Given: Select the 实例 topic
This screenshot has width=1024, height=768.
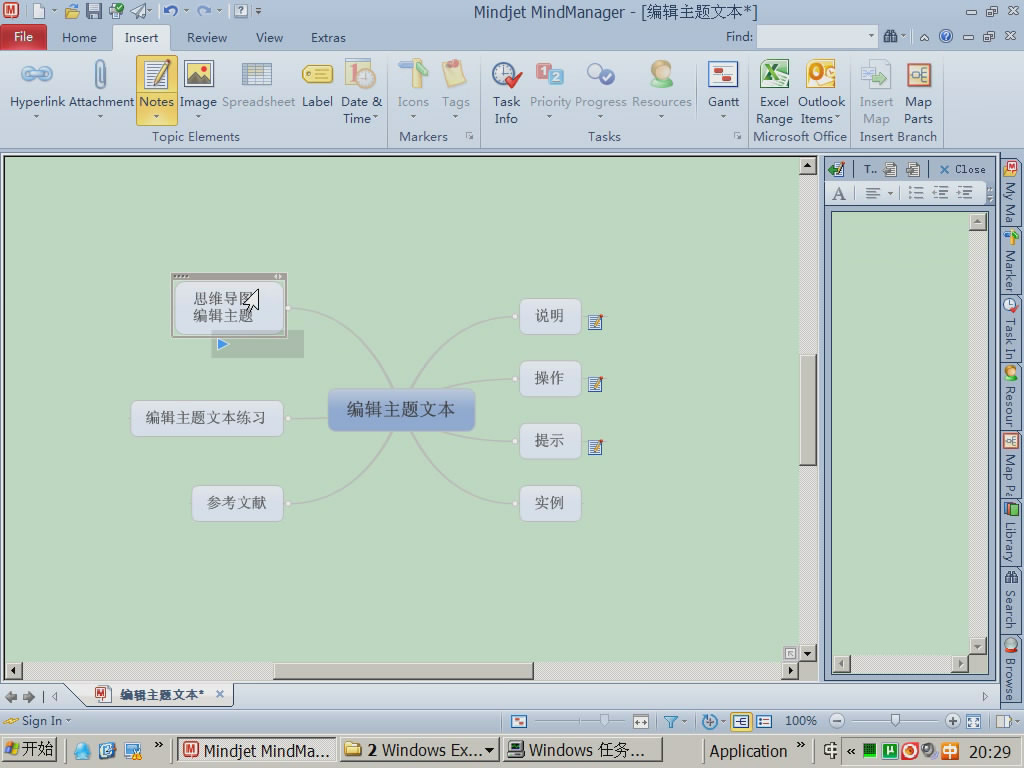Looking at the screenshot, I should 550,503.
